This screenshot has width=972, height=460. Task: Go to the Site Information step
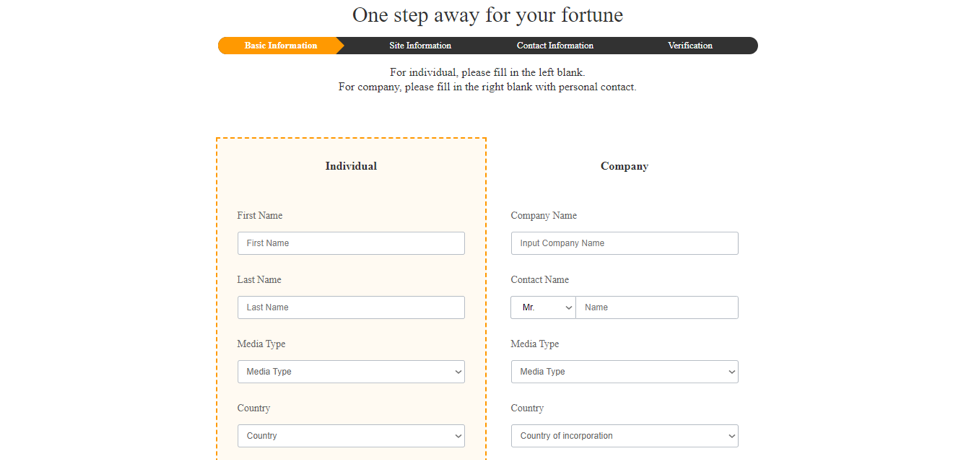point(420,46)
